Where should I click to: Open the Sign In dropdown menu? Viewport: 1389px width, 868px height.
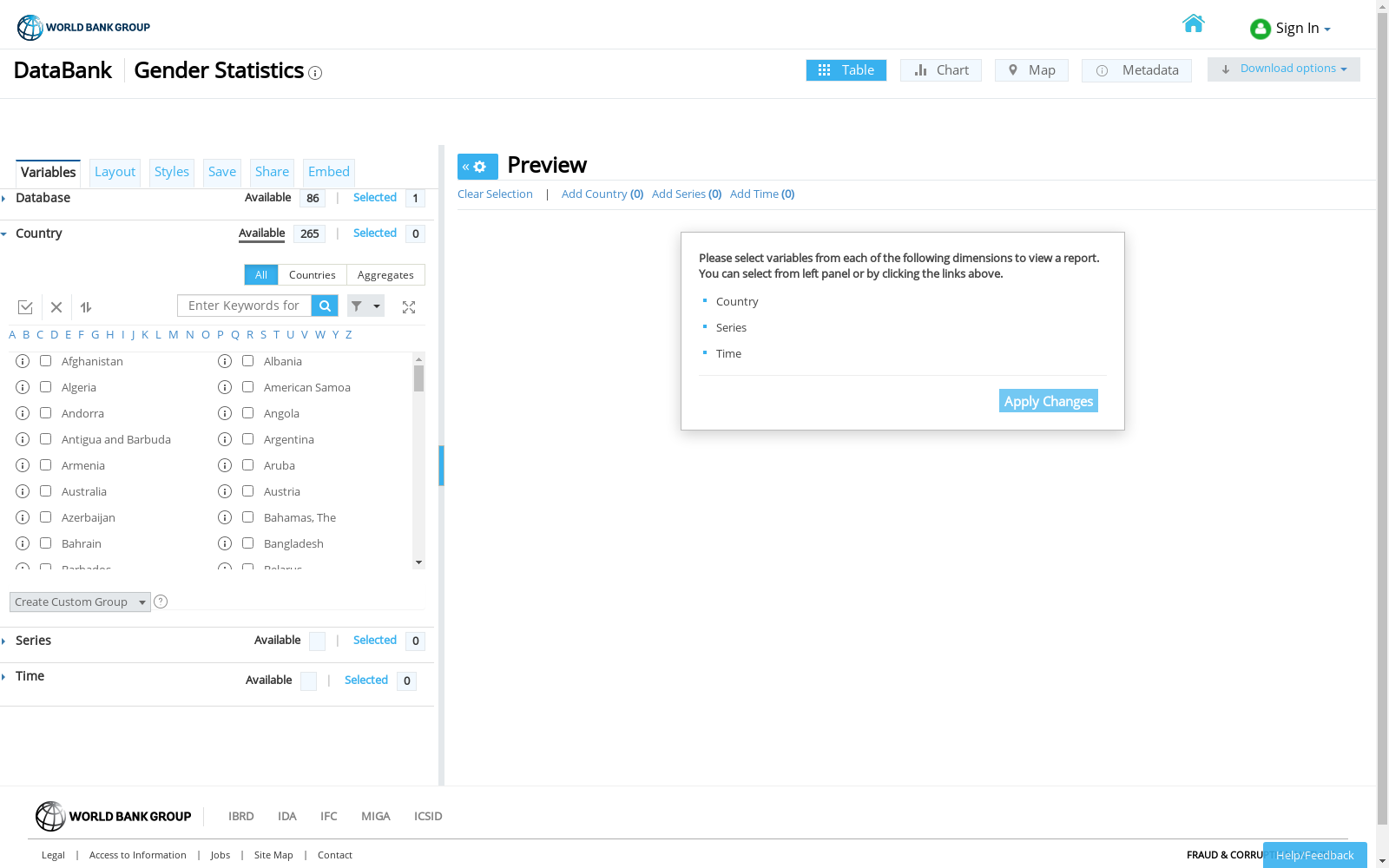click(1303, 29)
